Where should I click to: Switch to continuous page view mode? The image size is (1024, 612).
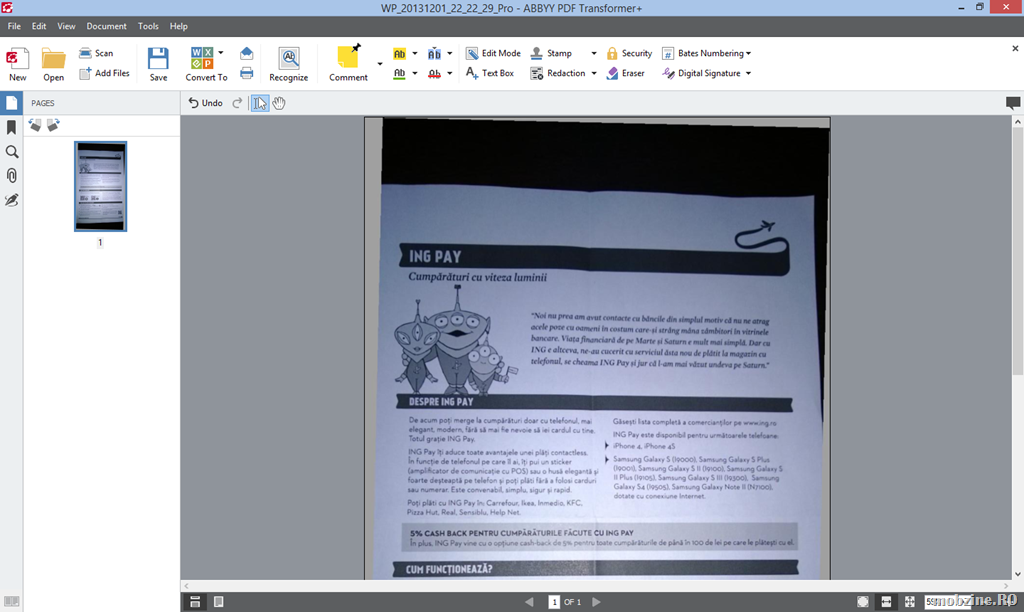coord(195,602)
